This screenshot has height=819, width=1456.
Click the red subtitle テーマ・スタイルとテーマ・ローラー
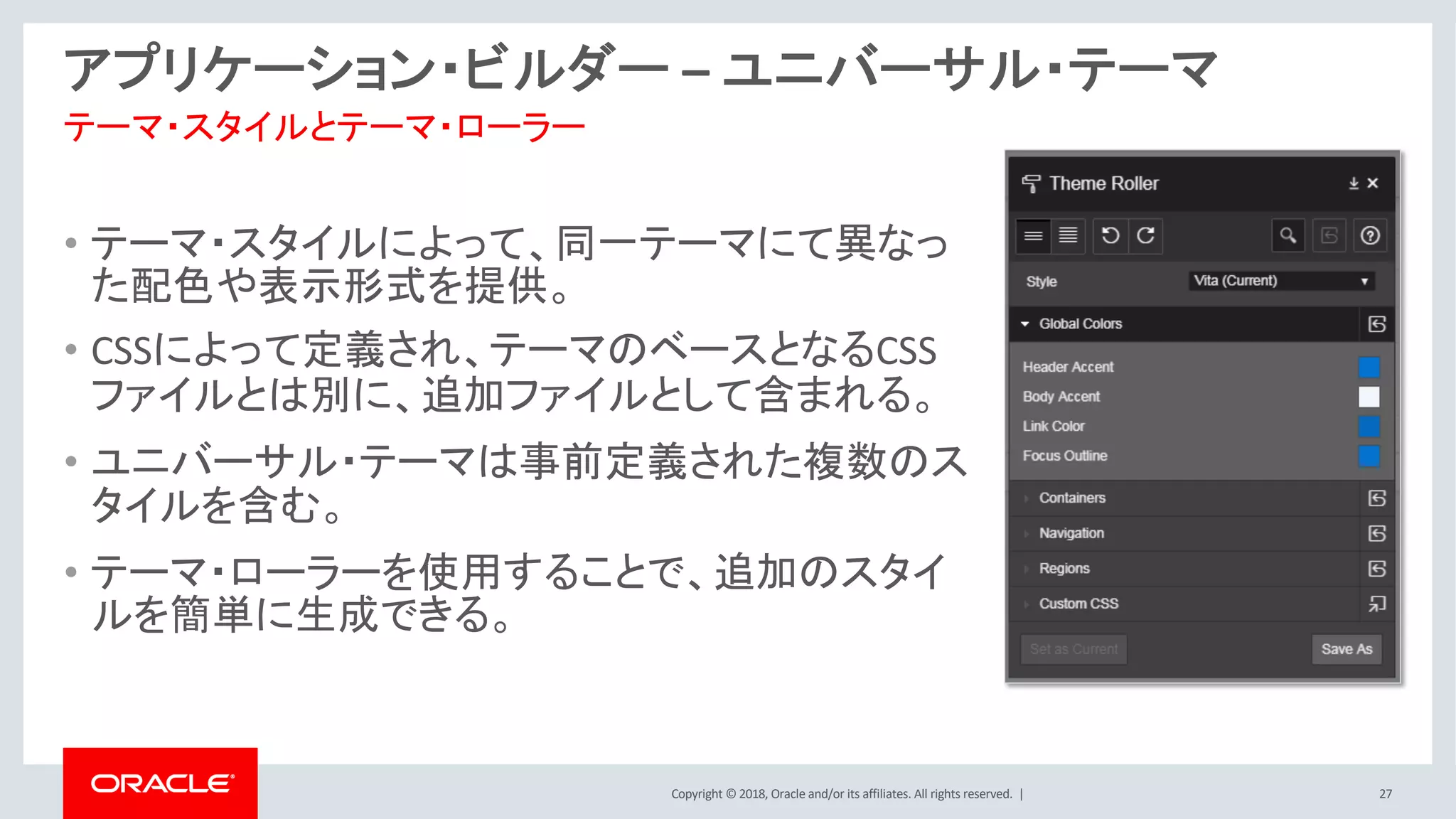click(x=324, y=127)
